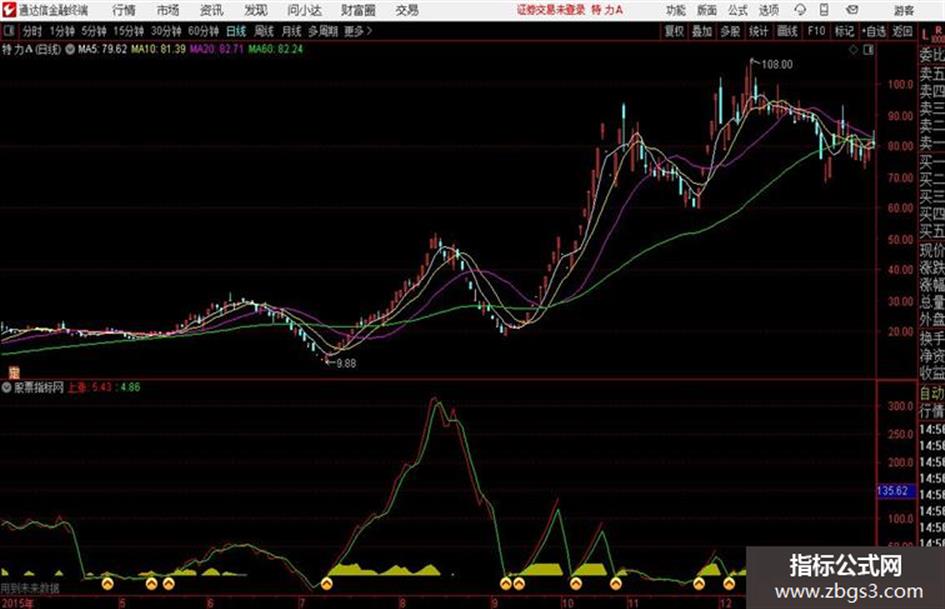Click the panel layout icon beside the diamond
Viewport: 945px width, 609px height.
tap(868, 50)
